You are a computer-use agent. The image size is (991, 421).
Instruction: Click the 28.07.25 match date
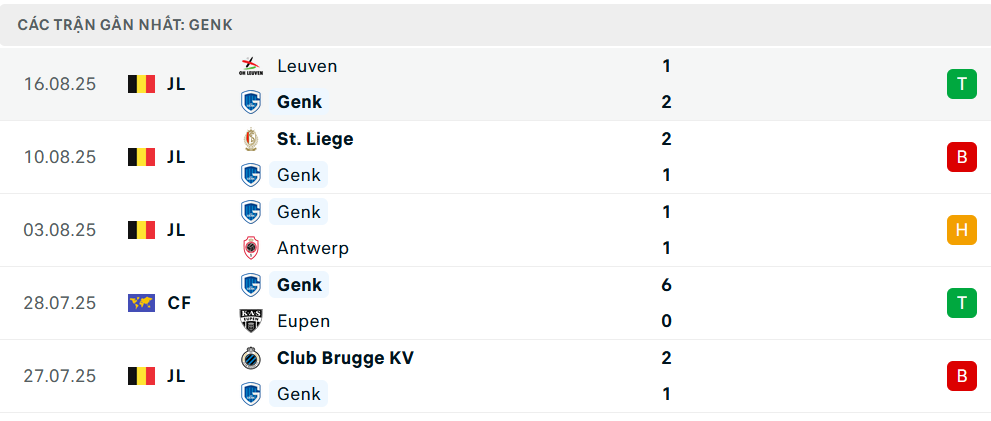pyautogui.click(x=60, y=303)
